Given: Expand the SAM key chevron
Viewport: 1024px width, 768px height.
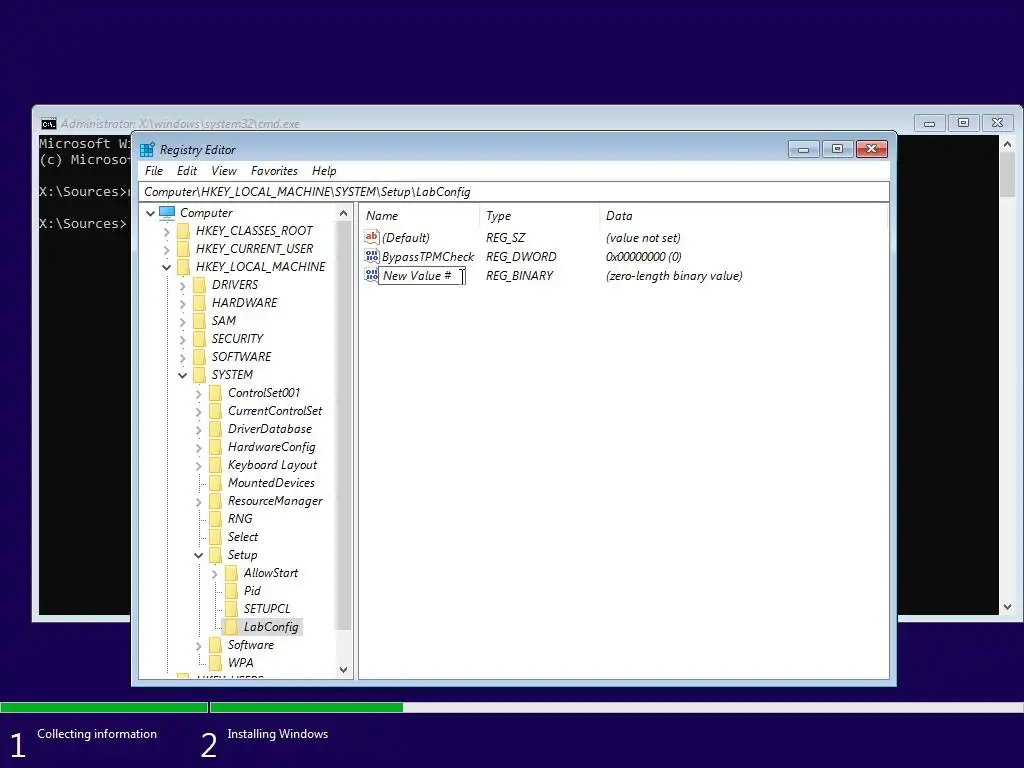Looking at the screenshot, I should coord(183,322).
